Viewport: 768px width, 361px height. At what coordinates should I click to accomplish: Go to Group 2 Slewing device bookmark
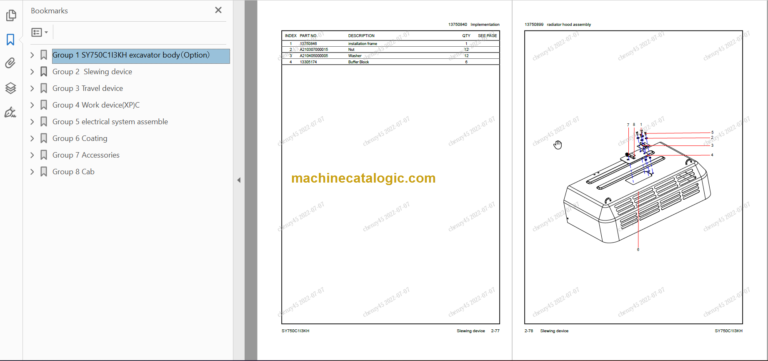tap(92, 72)
